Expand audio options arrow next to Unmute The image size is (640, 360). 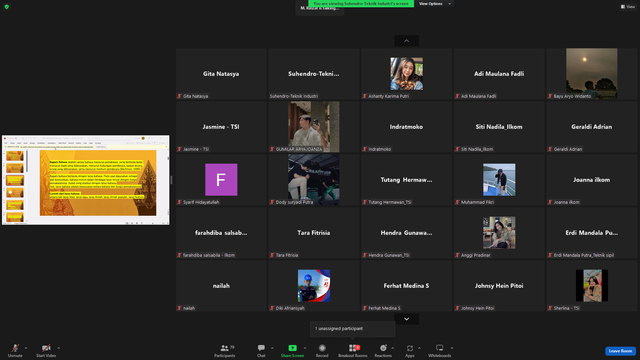[26, 348]
